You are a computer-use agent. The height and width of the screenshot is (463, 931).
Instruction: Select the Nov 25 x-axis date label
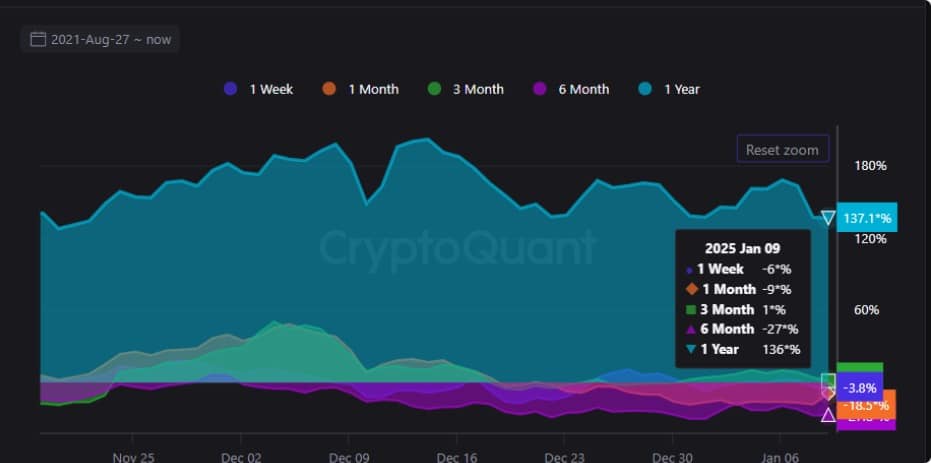133,457
